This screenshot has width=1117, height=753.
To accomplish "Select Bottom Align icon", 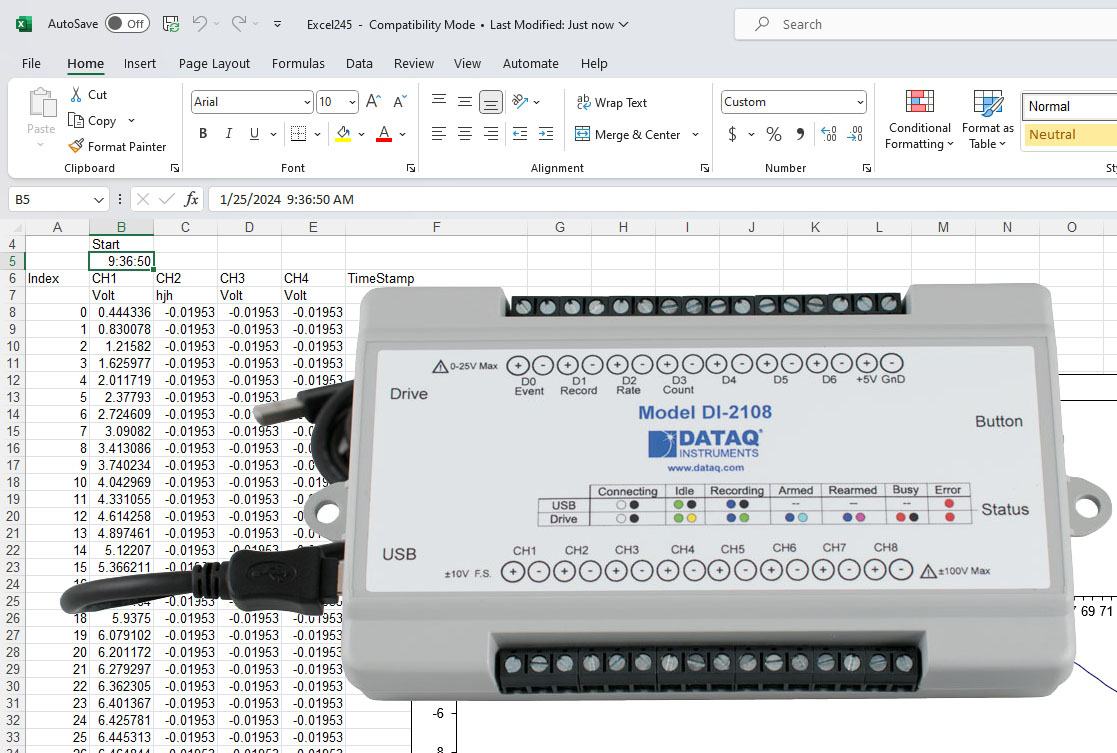I will (x=491, y=102).
